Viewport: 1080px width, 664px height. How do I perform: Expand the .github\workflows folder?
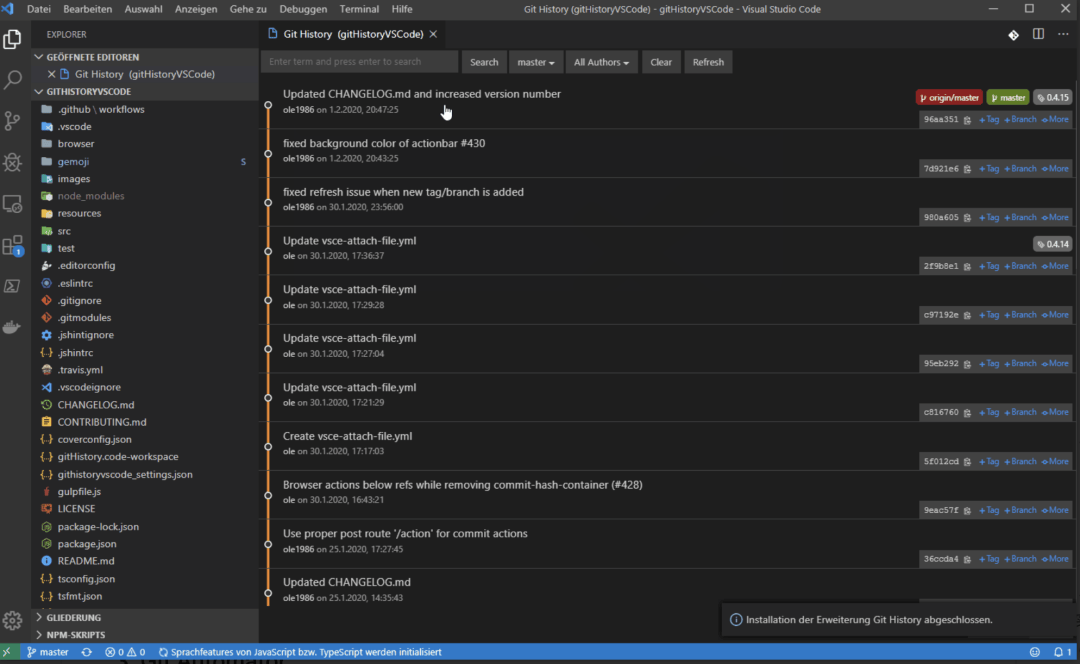[101, 109]
